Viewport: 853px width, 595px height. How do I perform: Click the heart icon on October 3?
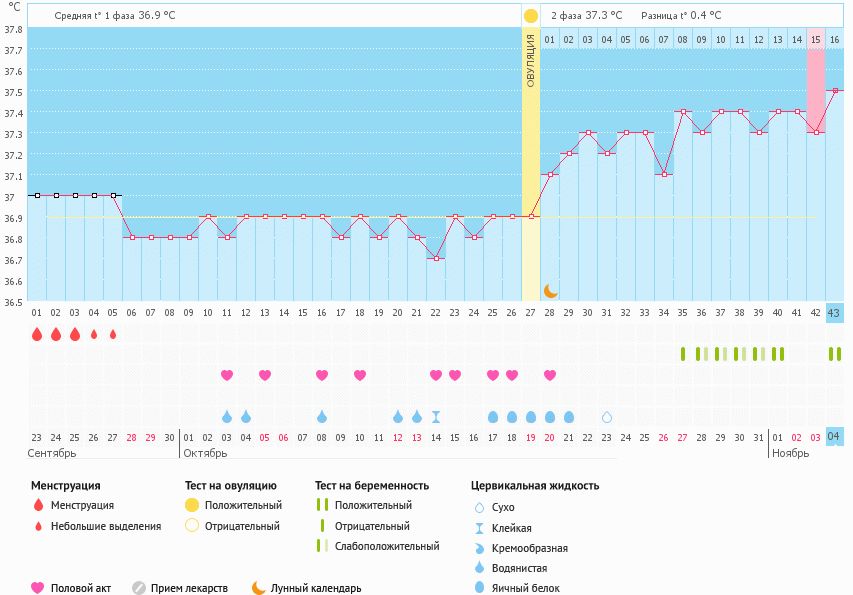click(x=227, y=375)
